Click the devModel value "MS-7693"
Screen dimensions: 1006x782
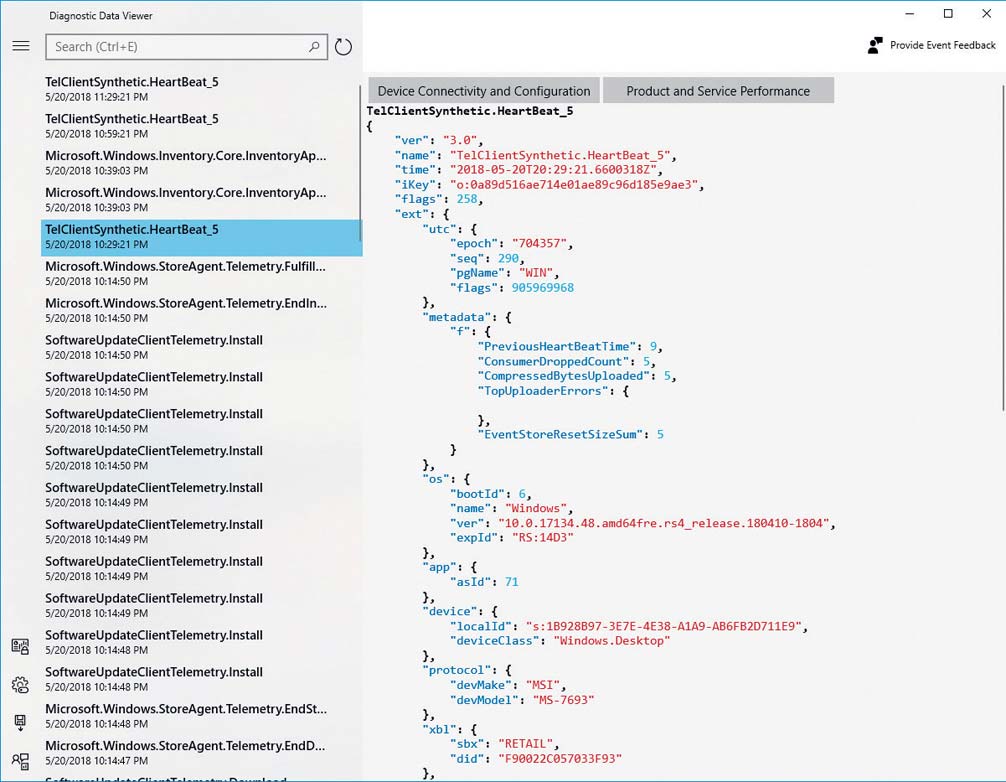(563, 700)
